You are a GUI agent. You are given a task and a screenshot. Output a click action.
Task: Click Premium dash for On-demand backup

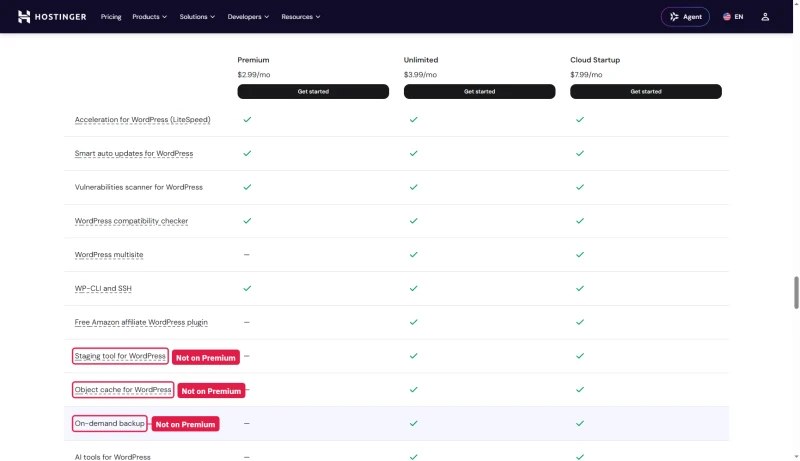246,423
